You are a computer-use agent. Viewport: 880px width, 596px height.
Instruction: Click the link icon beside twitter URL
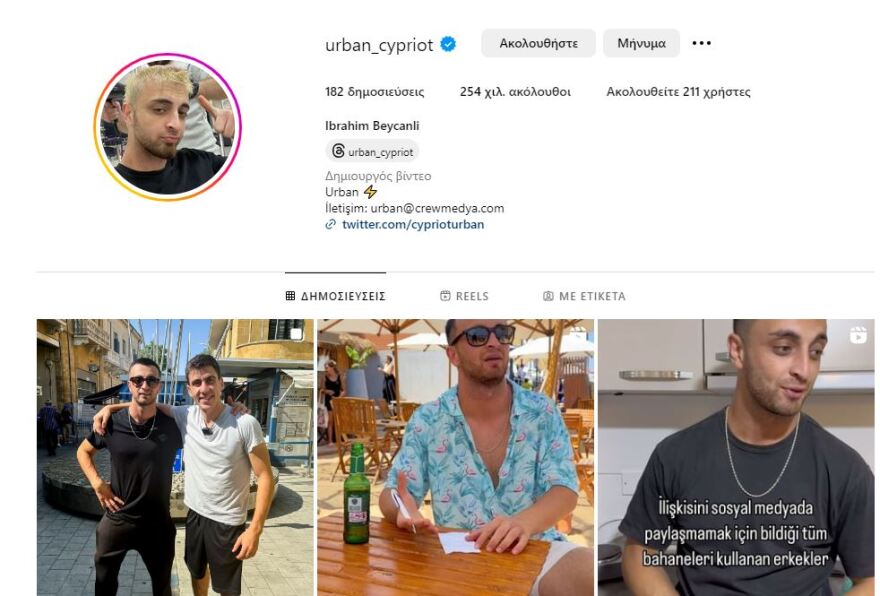coord(331,224)
